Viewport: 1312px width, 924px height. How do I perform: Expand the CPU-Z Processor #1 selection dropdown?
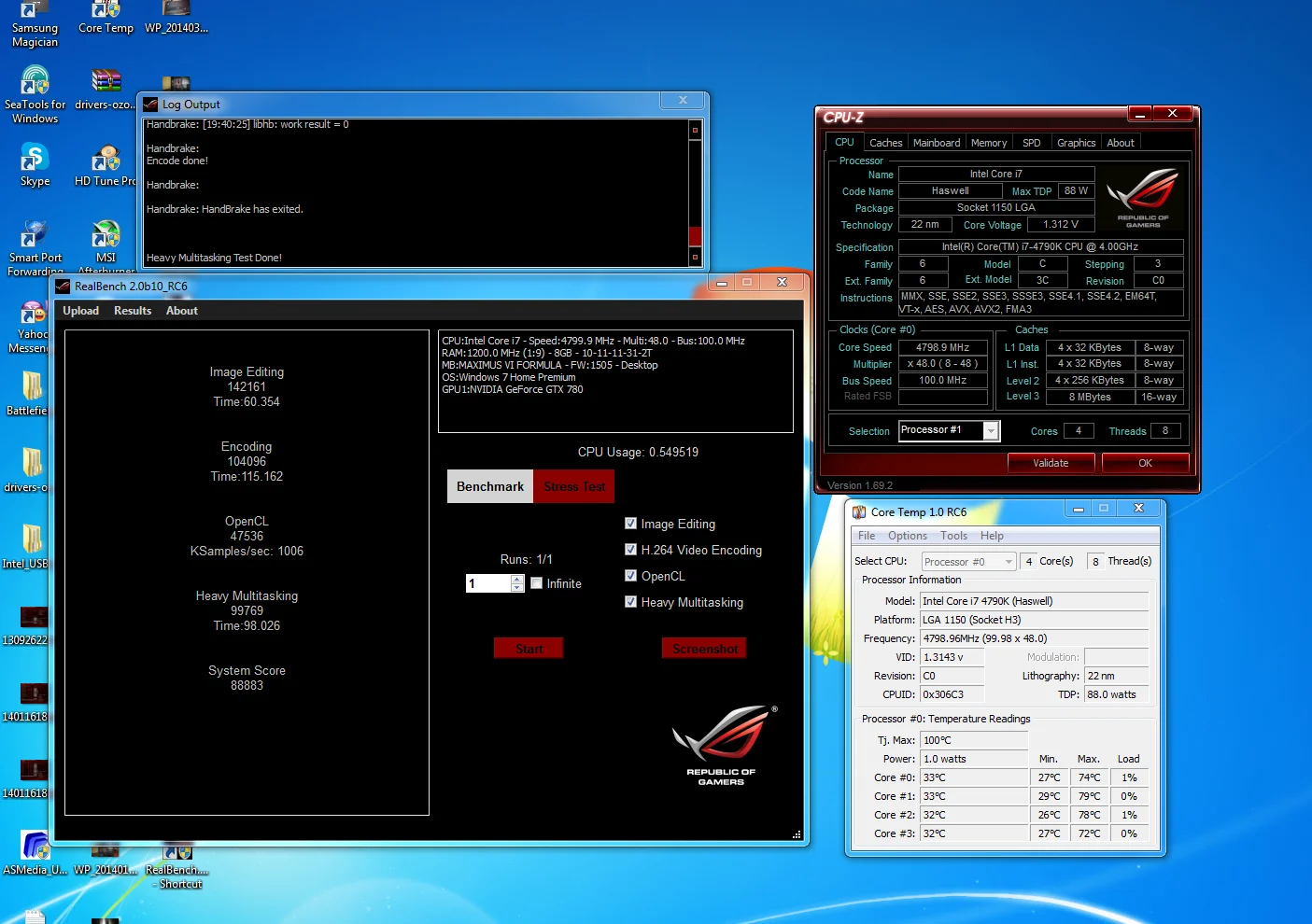(x=992, y=430)
